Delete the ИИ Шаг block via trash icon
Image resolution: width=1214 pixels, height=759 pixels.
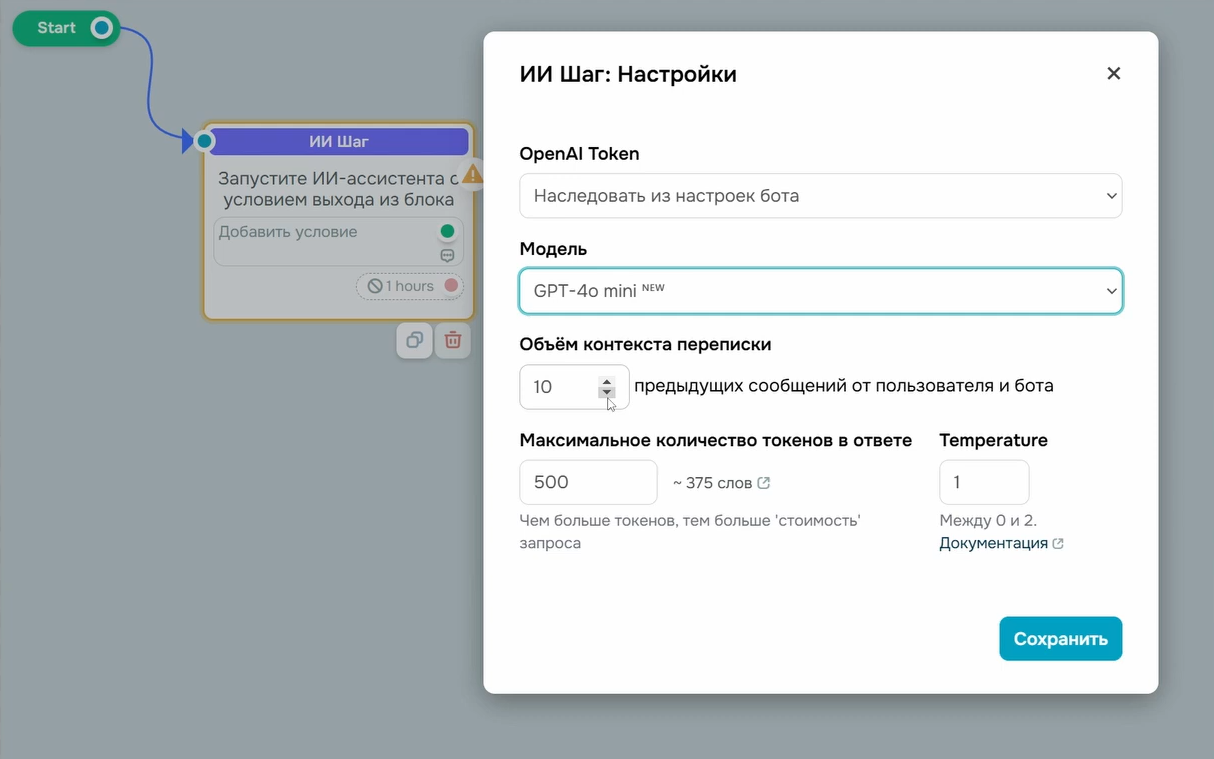pyautogui.click(x=453, y=340)
